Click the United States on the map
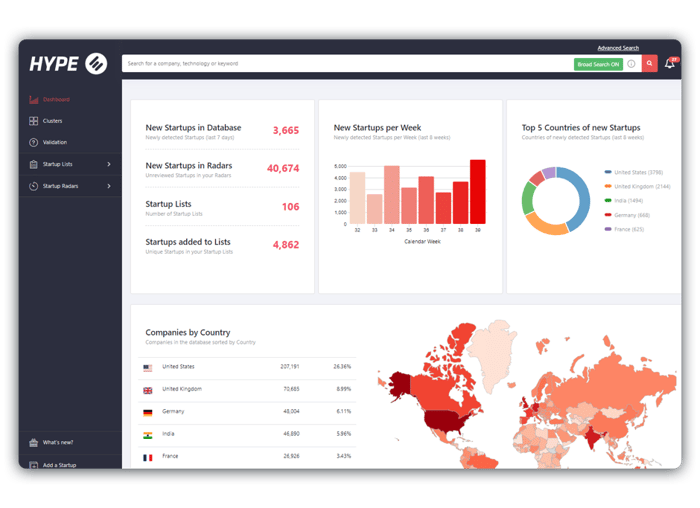The height and width of the screenshot is (508, 700). tap(446, 420)
